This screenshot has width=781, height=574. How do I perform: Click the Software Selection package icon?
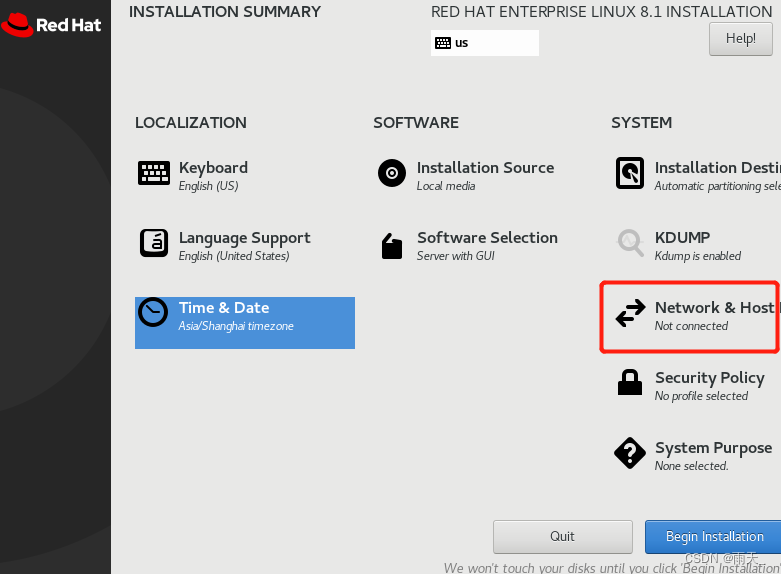coord(392,246)
